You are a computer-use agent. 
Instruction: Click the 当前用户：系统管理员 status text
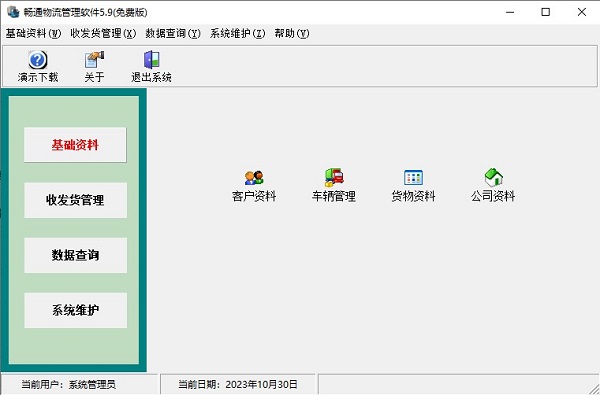pyautogui.click(x=68, y=384)
